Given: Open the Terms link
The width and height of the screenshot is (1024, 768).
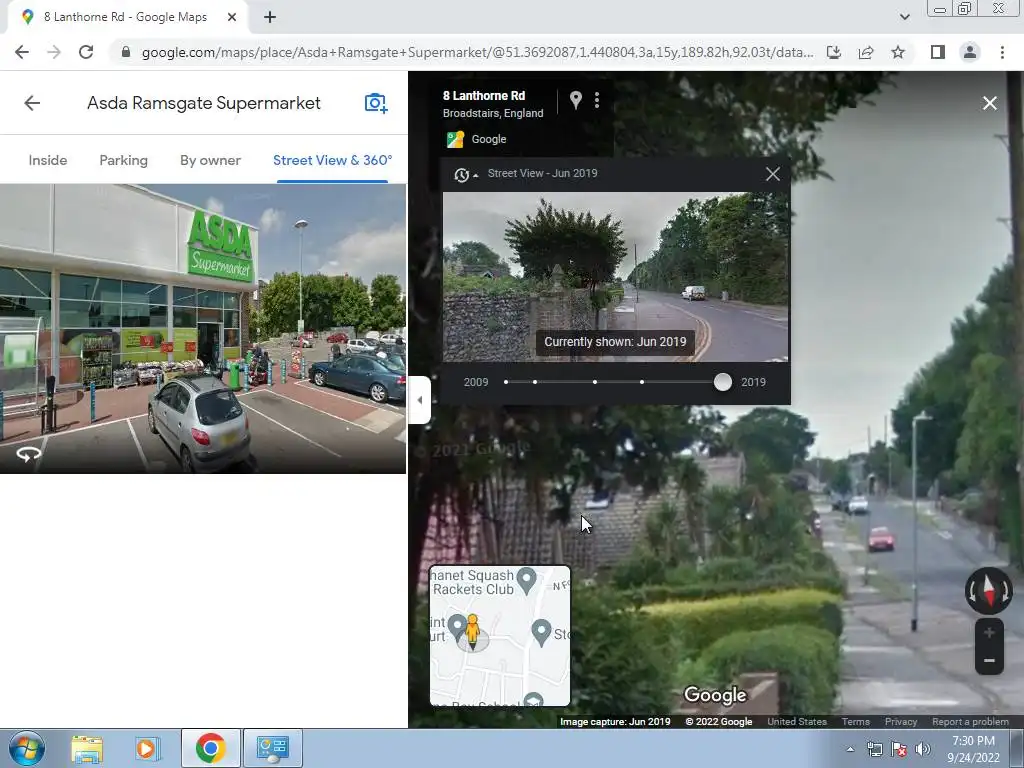Looking at the screenshot, I should click(x=856, y=722).
